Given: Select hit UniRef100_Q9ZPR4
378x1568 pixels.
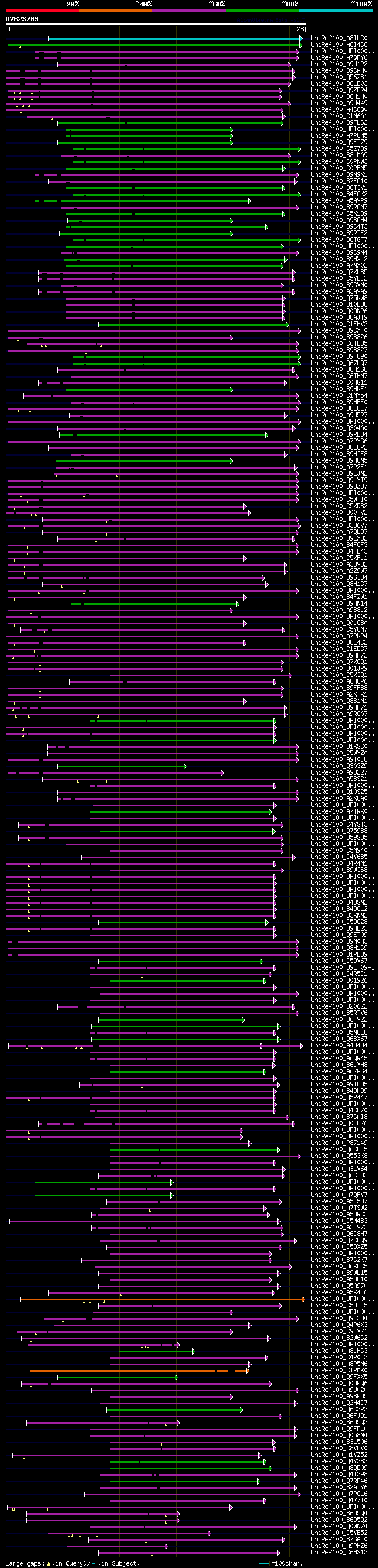Looking at the screenshot, I should click(339, 90).
